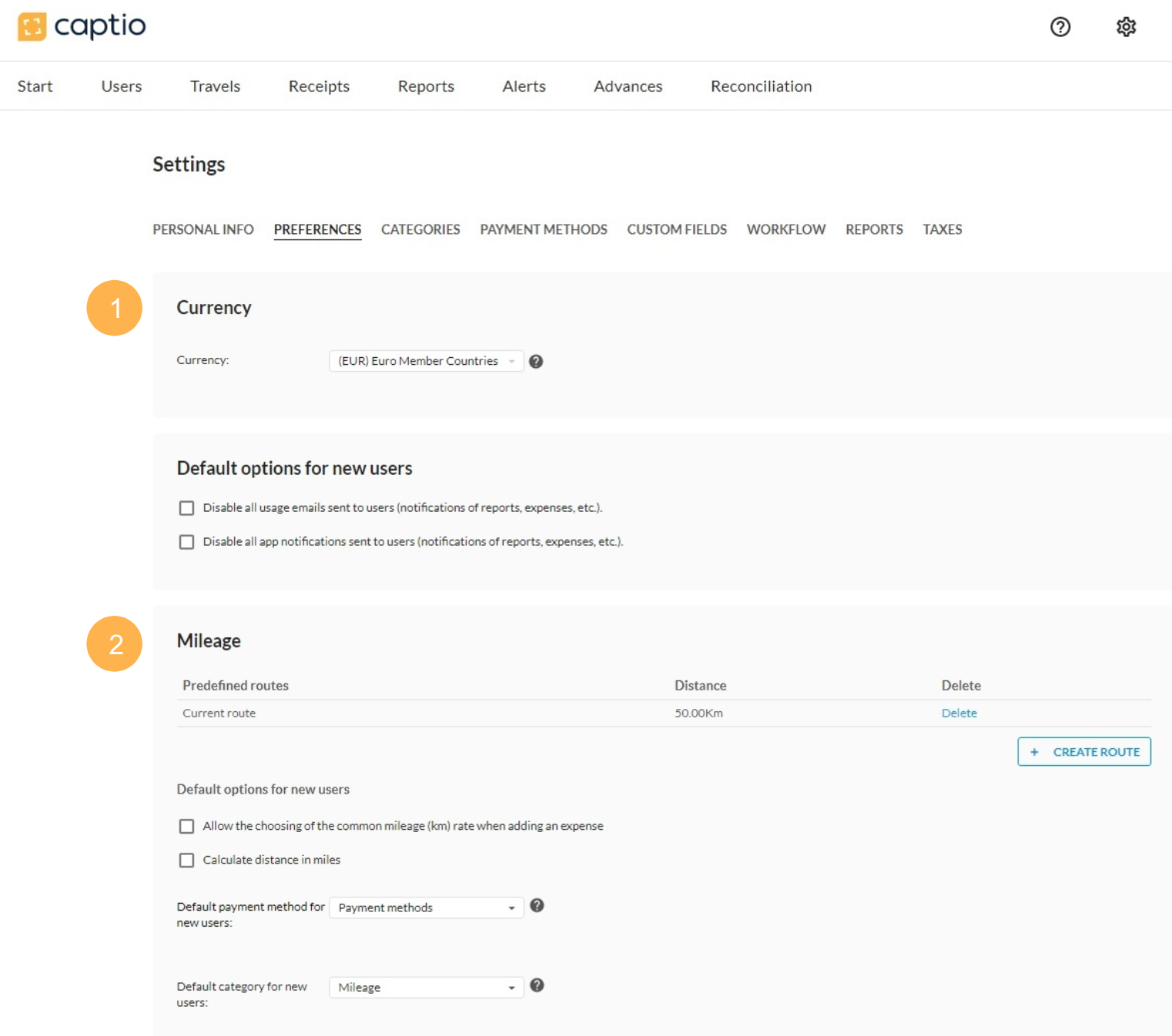Click help icon next to Currency dropdown
The height and width of the screenshot is (1036, 1172).
click(x=536, y=362)
